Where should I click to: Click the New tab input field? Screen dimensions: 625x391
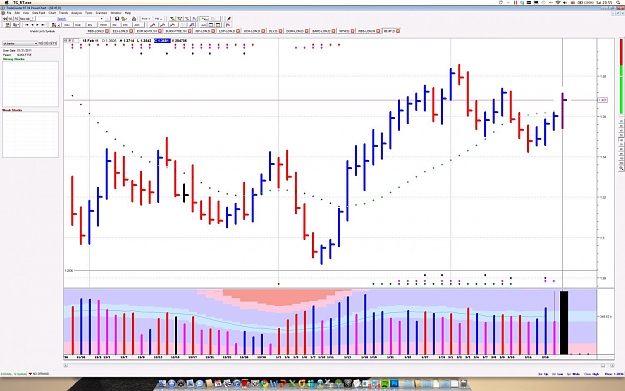click(x=26, y=19)
